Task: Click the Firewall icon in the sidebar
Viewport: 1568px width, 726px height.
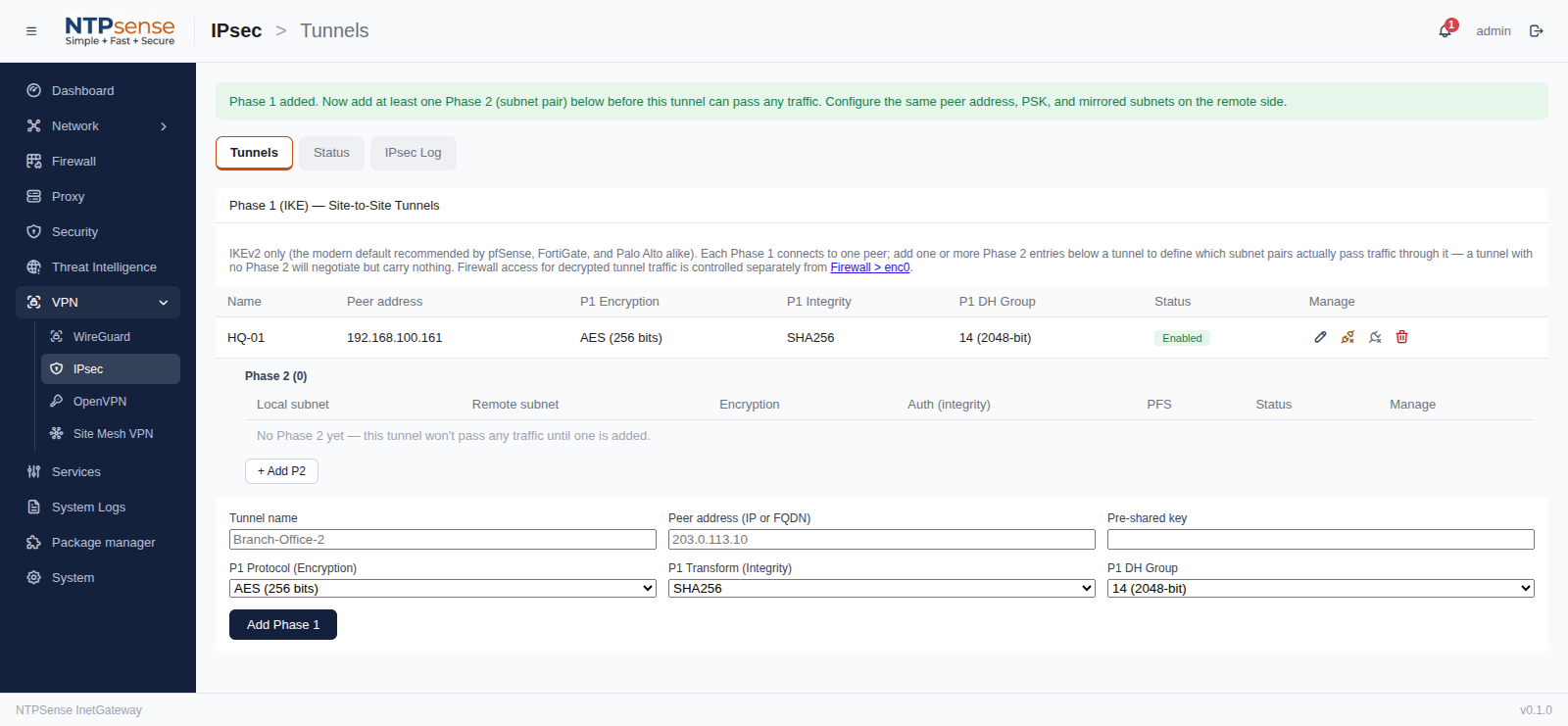Action: (34, 161)
